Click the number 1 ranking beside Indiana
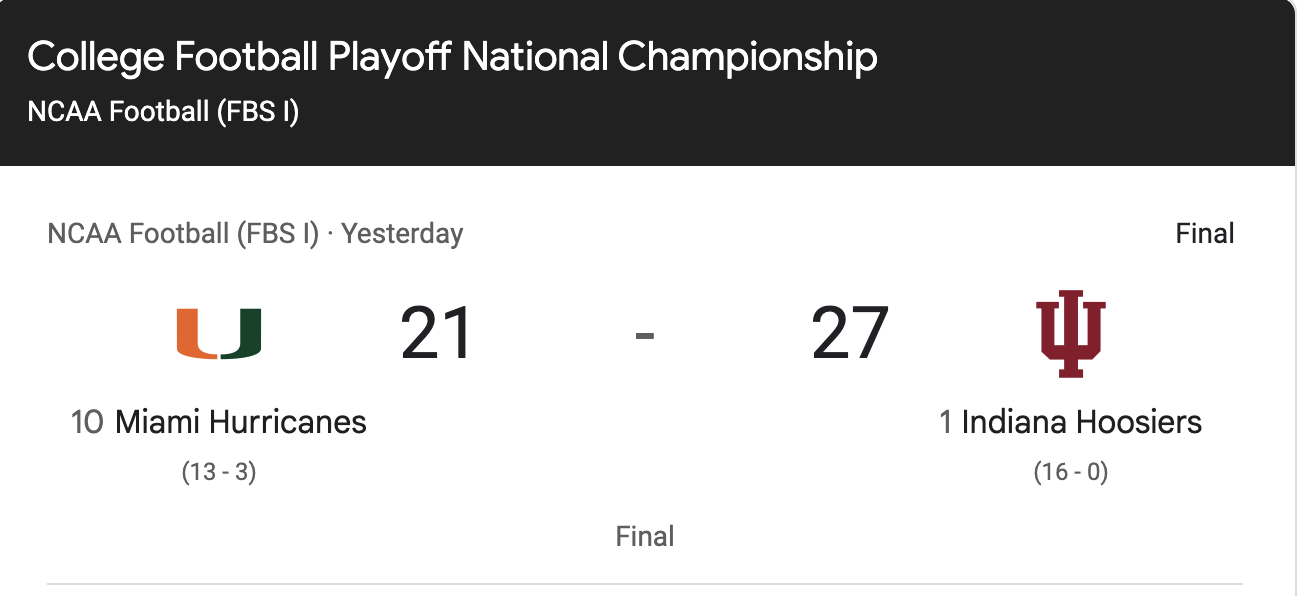Image resolution: width=1298 pixels, height=596 pixels. coord(945,422)
